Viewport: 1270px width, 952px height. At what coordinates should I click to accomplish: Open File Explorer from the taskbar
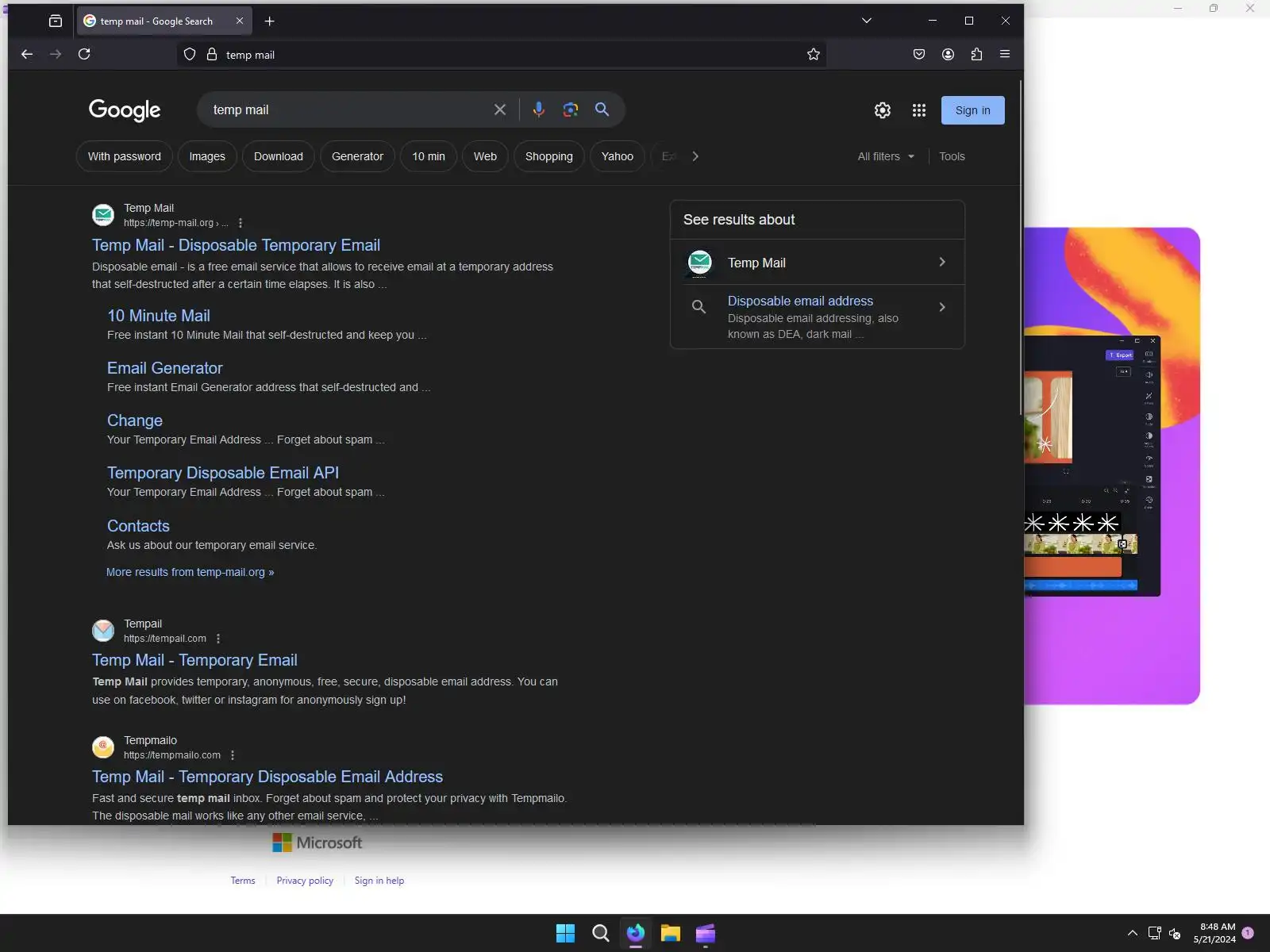pos(671,934)
